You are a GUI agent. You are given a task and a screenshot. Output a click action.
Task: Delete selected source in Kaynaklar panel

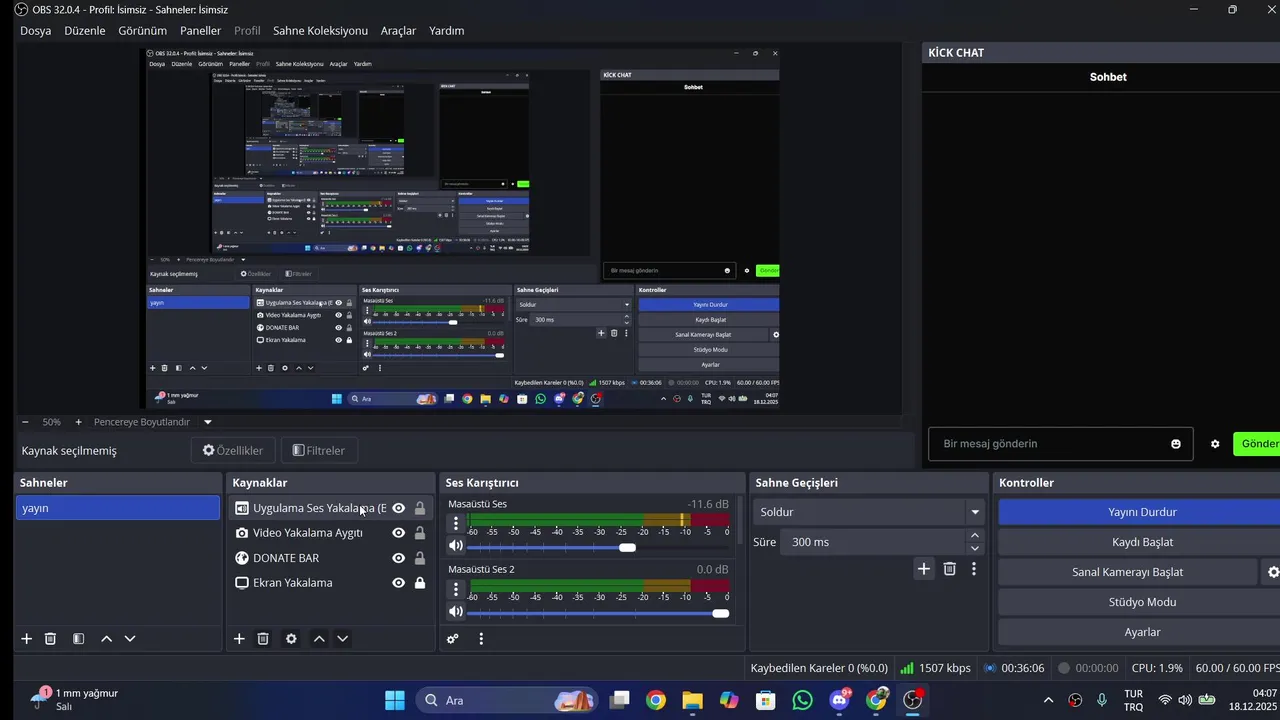263,639
